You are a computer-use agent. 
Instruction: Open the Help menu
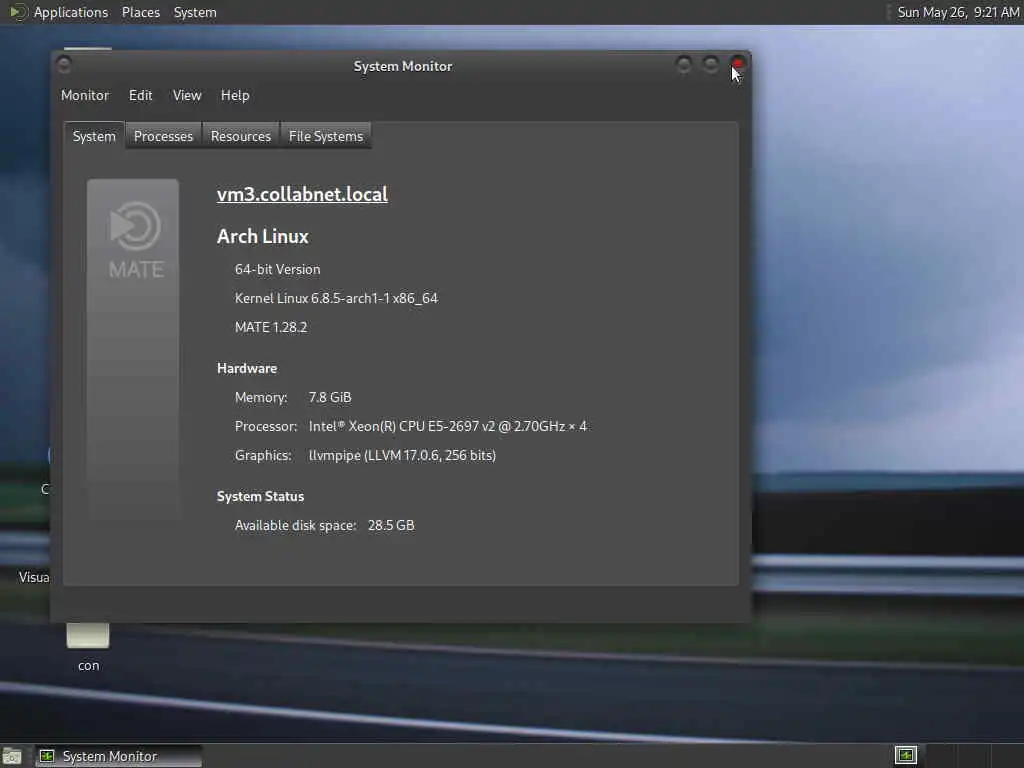(x=235, y=95)
